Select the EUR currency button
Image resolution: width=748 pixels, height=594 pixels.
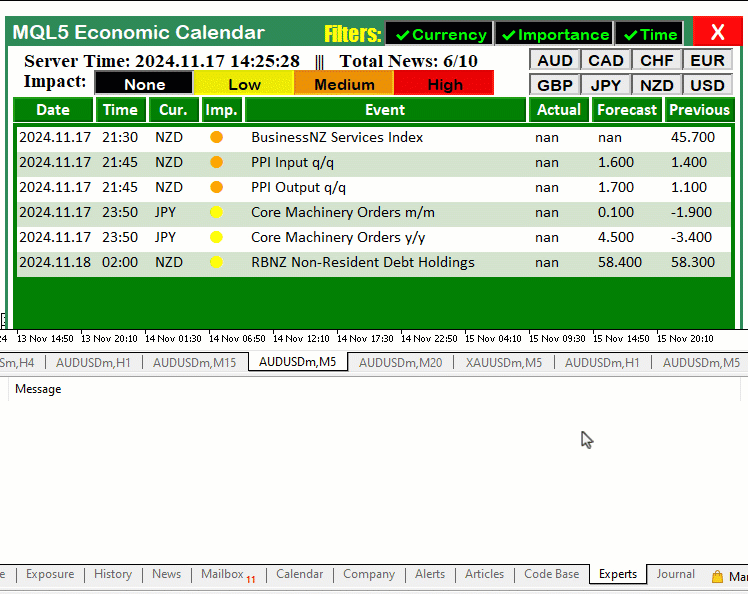tap(707, 61)
